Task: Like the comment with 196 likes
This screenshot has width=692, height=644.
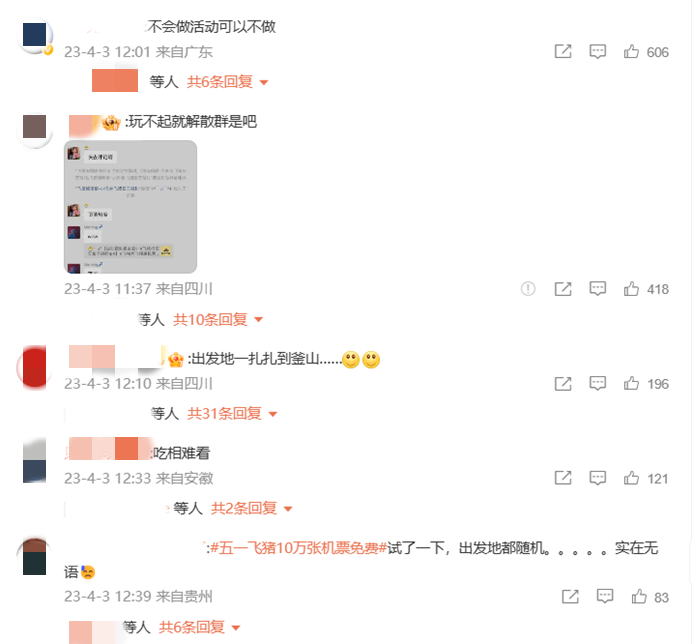Action: [631, 384]
